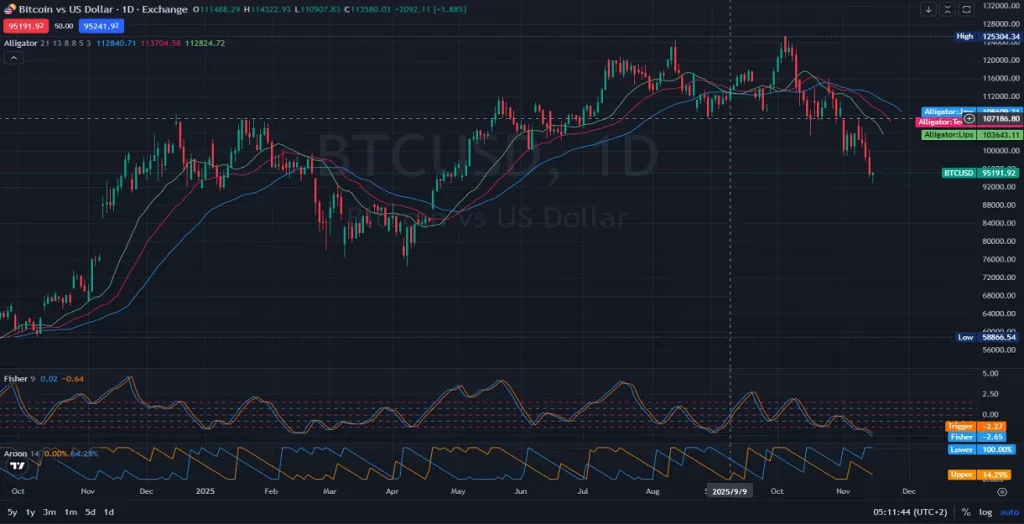1024x524 pixels.
Task: Click the Jul label on time axis
Action: pos(583,491)
